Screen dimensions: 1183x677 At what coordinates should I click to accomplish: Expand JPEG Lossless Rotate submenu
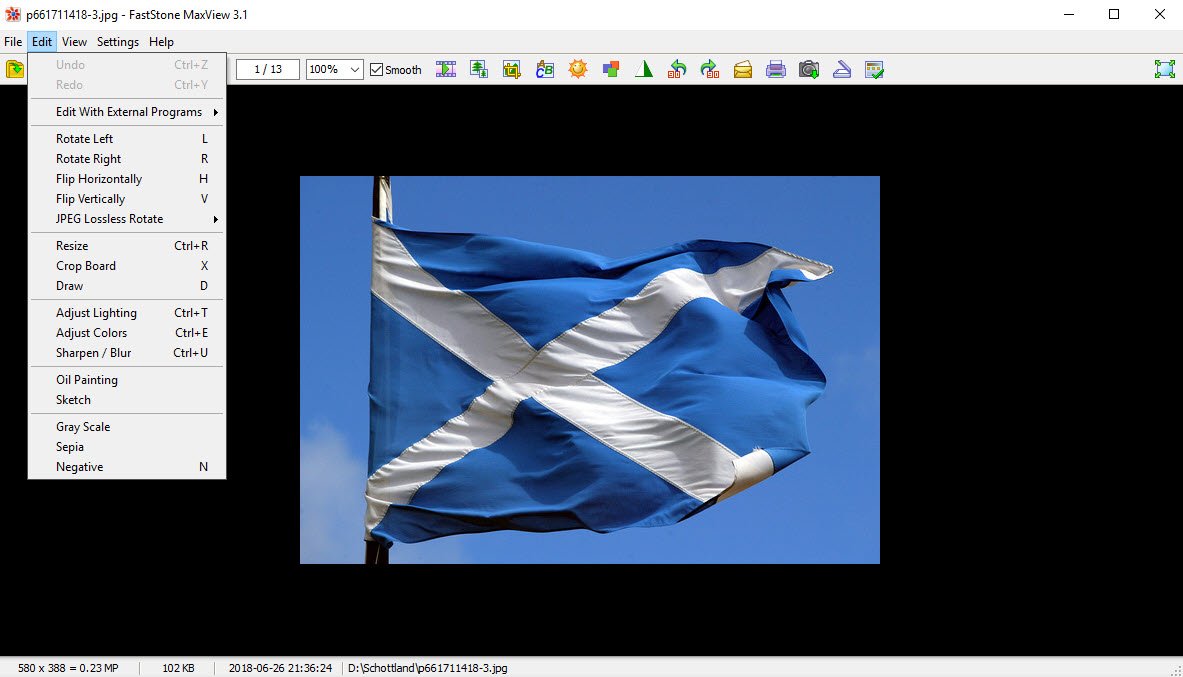coord(127,219)
